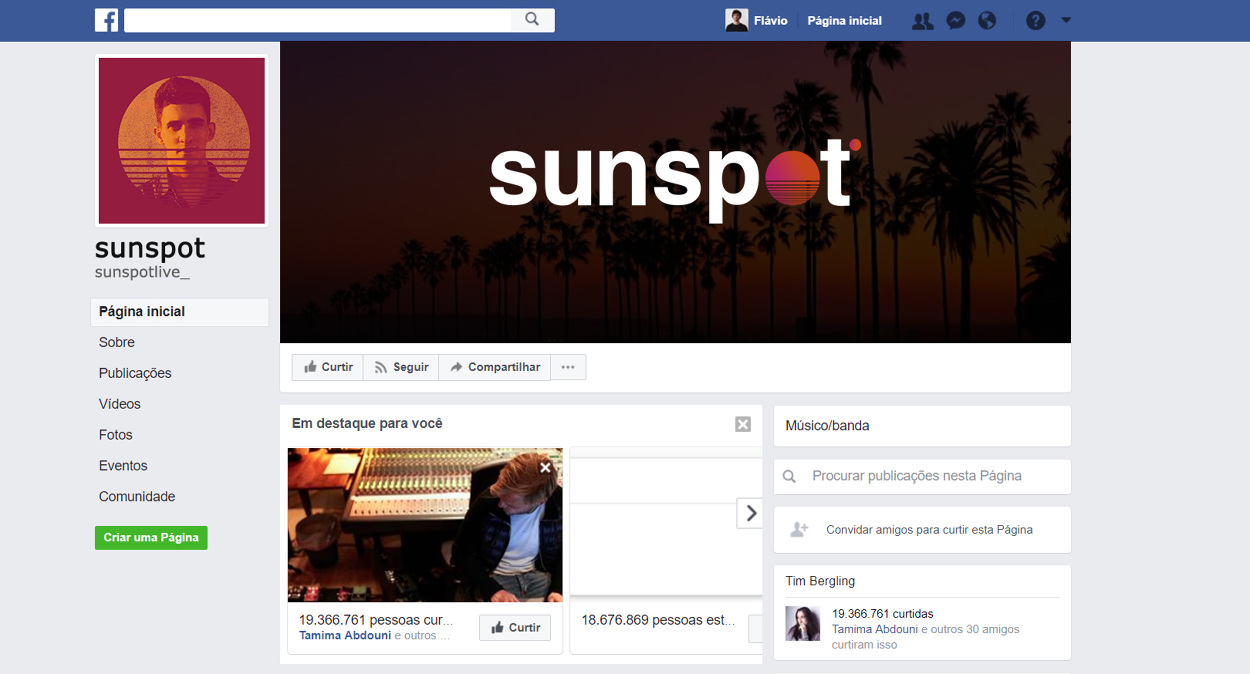Image resolution: width=1250 pixels, height=674 pixels.
Task: Click the sunspotlive_ username text
Action: (142, 272)
